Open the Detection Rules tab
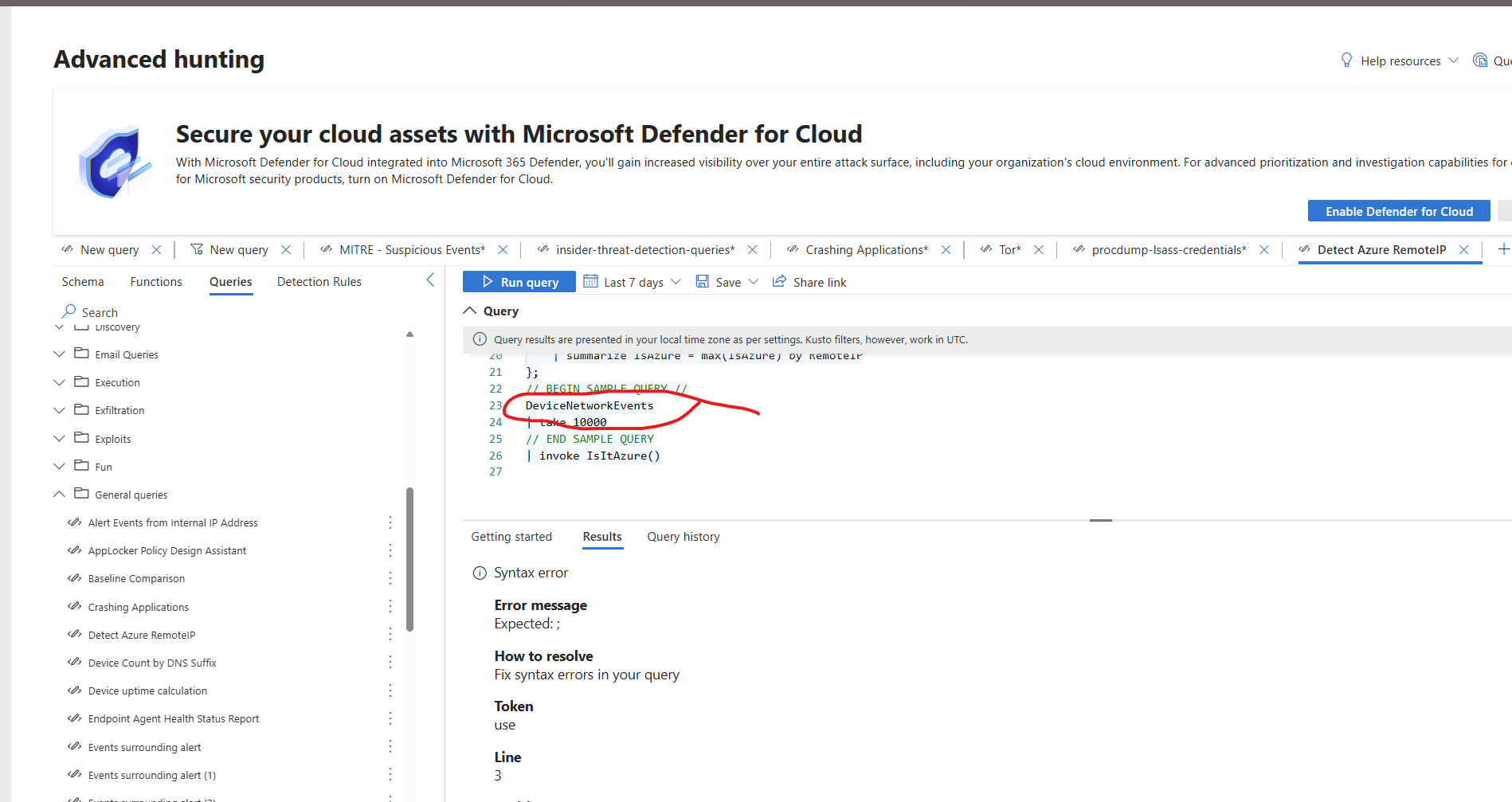This screenshot has height=802, width=1512. (x=319, y=282)
